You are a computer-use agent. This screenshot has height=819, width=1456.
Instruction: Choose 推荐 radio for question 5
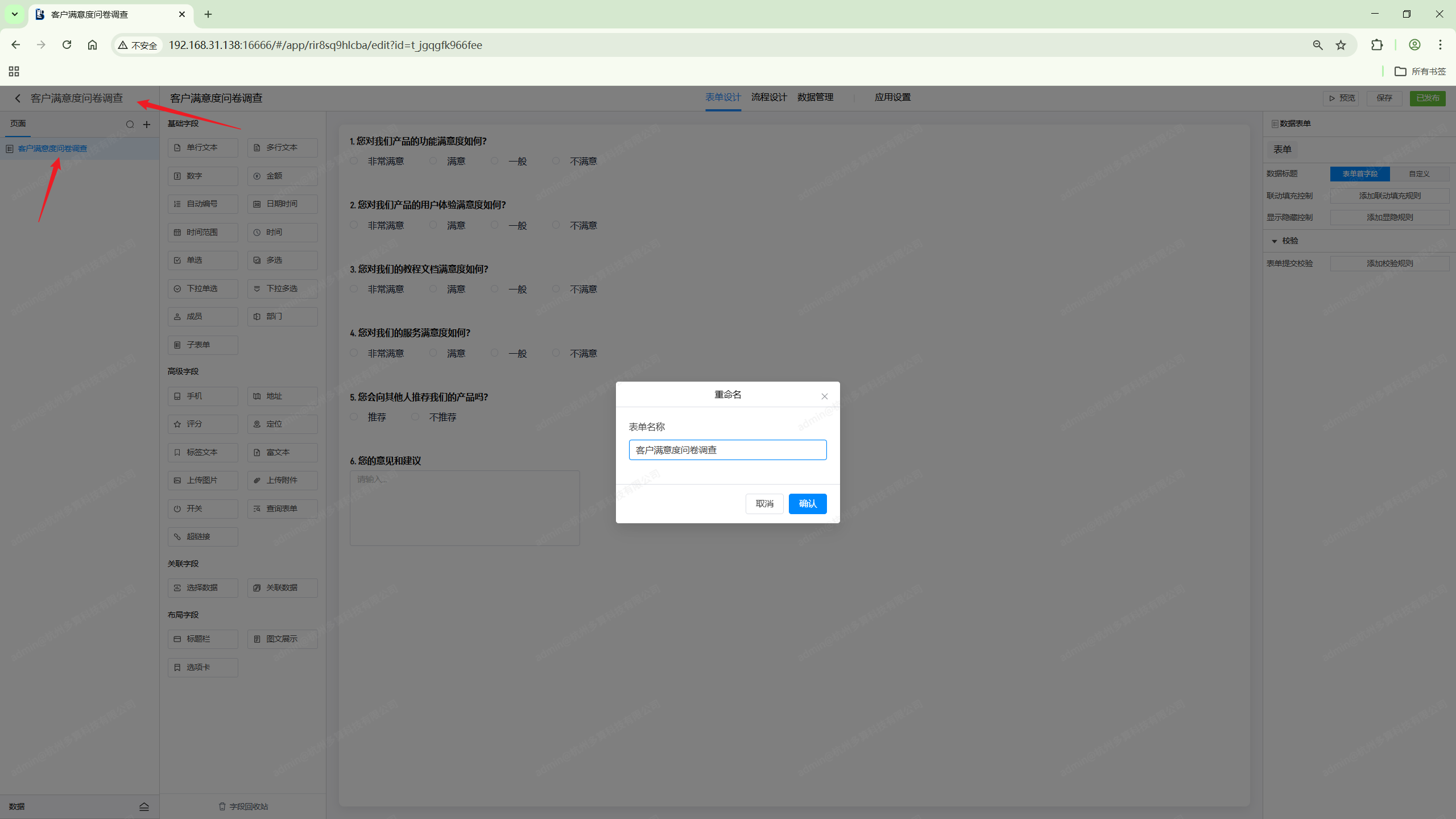[354, 417]
